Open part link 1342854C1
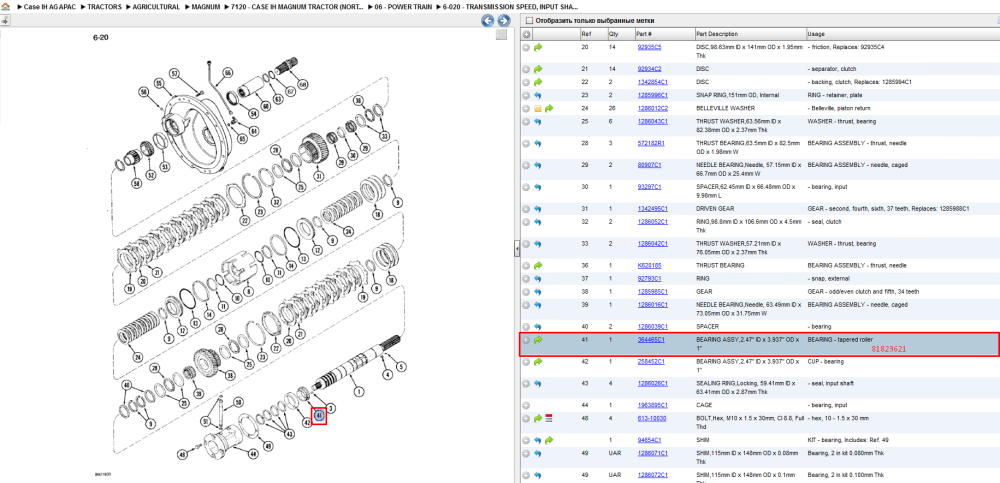Image resolution: width=1000 pixels, height=483 pixels. coord(651,82)
